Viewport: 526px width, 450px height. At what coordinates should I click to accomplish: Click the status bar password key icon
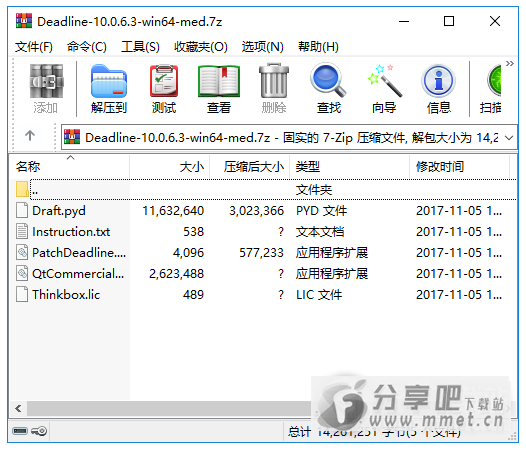pyautogui.click(x=39, y=431)
